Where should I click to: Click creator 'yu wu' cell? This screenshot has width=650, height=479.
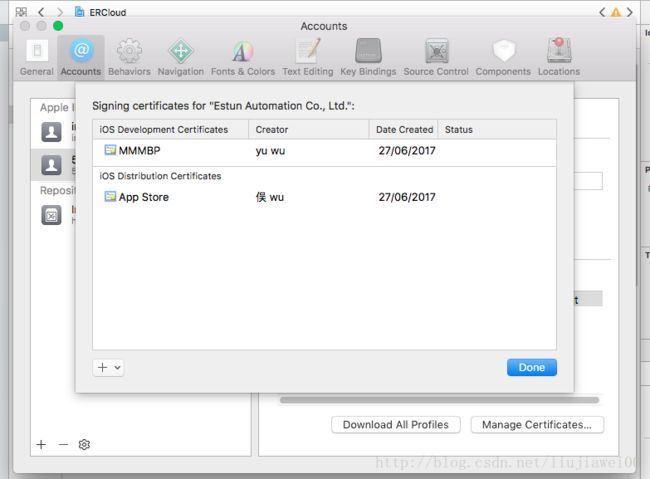(x=270, y=151)
